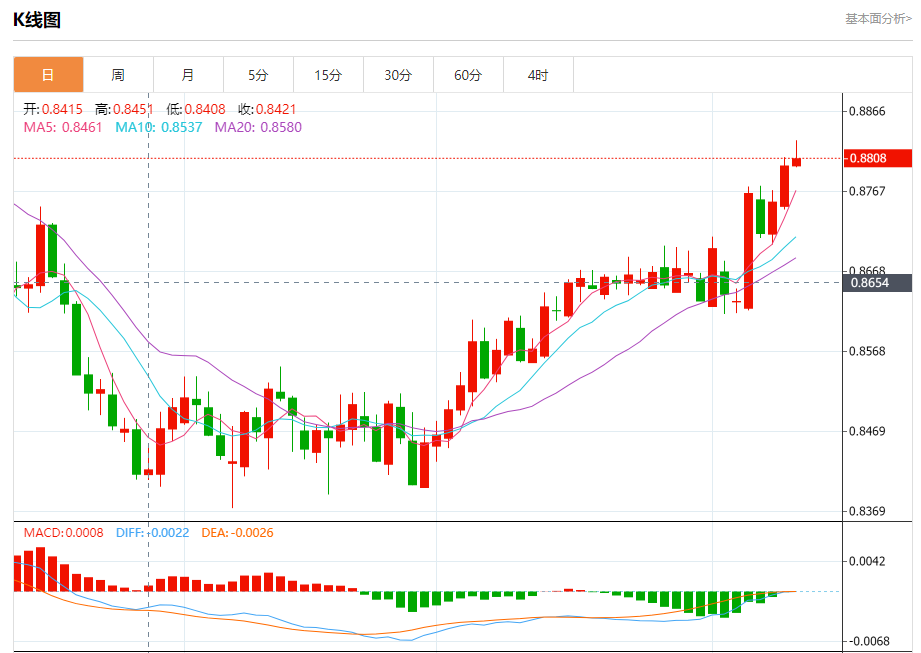Click the 开:0.8415 opening price text
The image size is (921, 653).
pyautogui.click(x=53, y=109)
